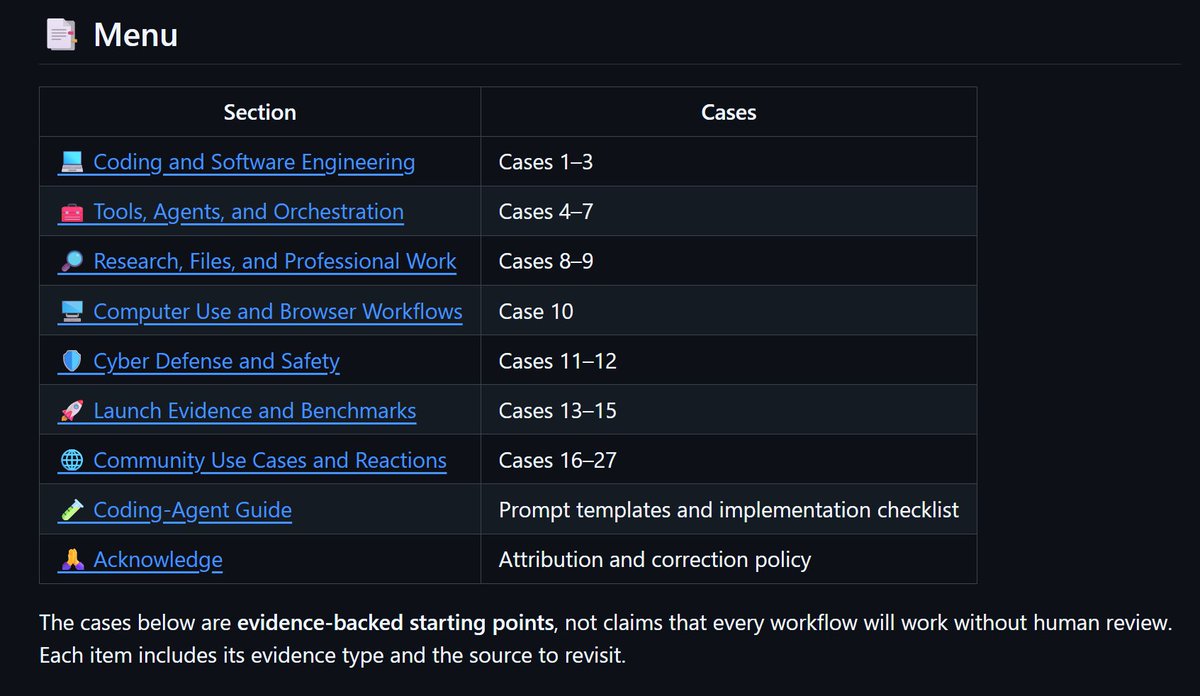1200x696 pixels.
Task: Click the red toolbox emoji icon
Action: (71, 212)
